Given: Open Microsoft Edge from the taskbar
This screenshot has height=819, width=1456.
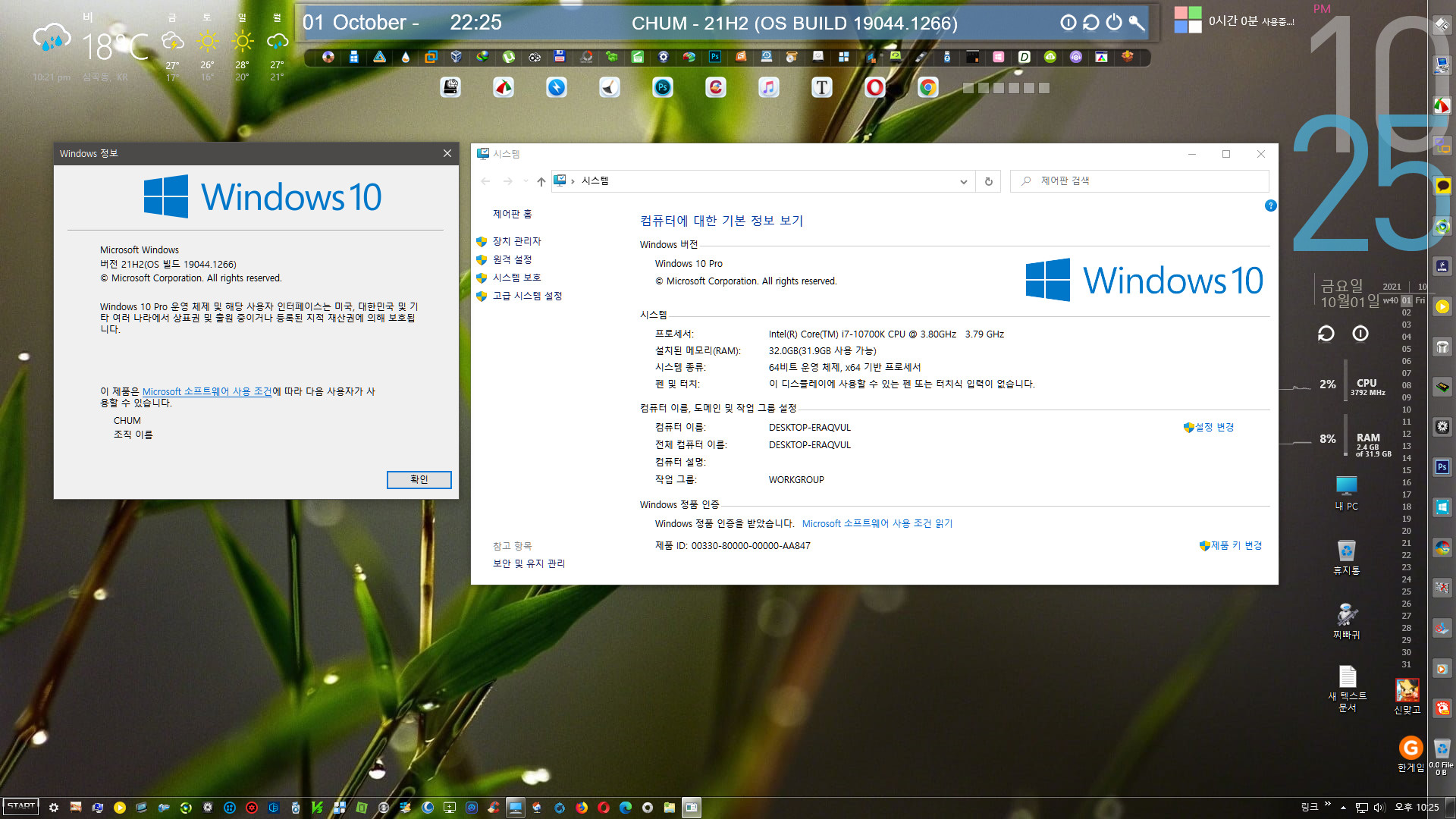Looking at the screenshot, I should pos(626,808).
